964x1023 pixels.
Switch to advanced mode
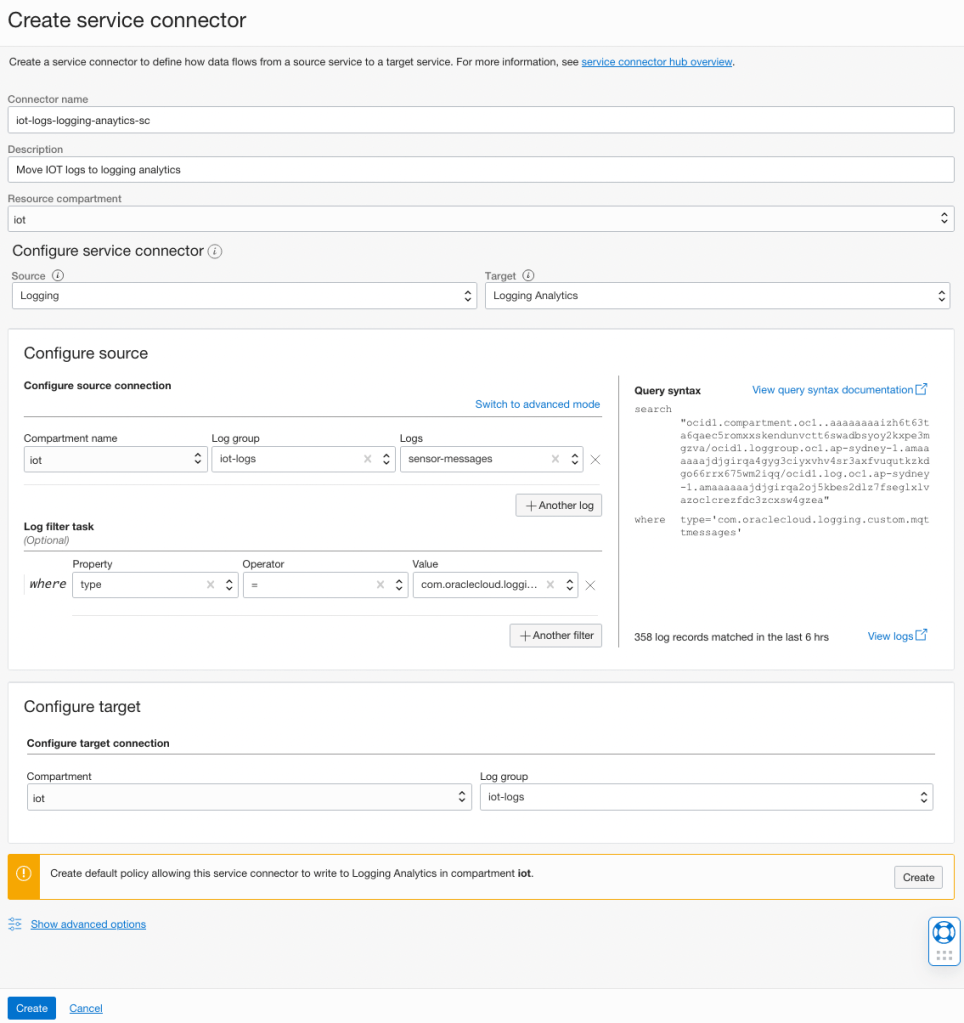coord(537,404)
